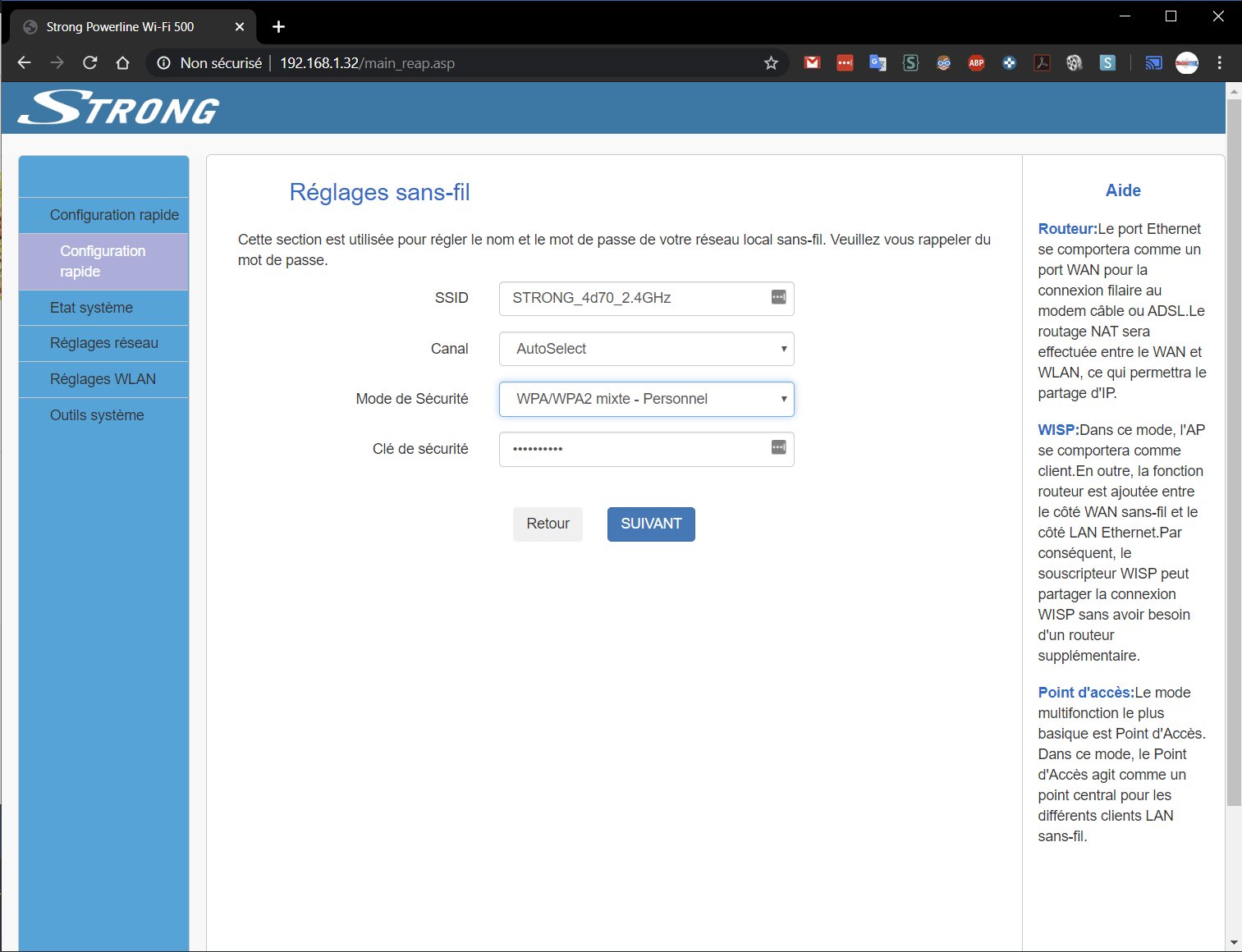Click the Retour button

tap(548, 524)
